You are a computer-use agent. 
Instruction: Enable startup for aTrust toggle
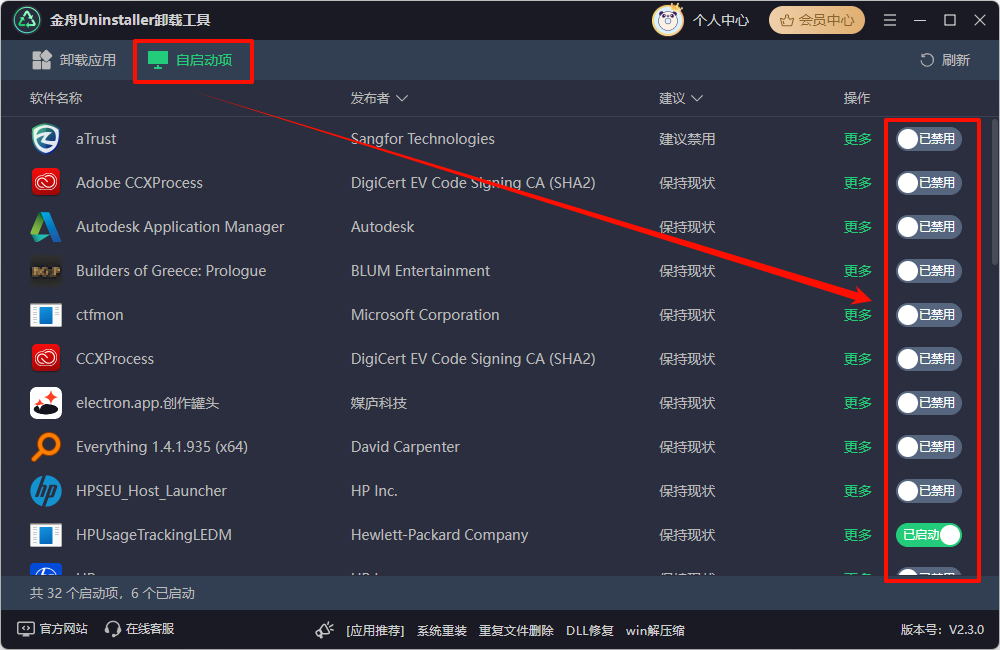tap(928, 139)
